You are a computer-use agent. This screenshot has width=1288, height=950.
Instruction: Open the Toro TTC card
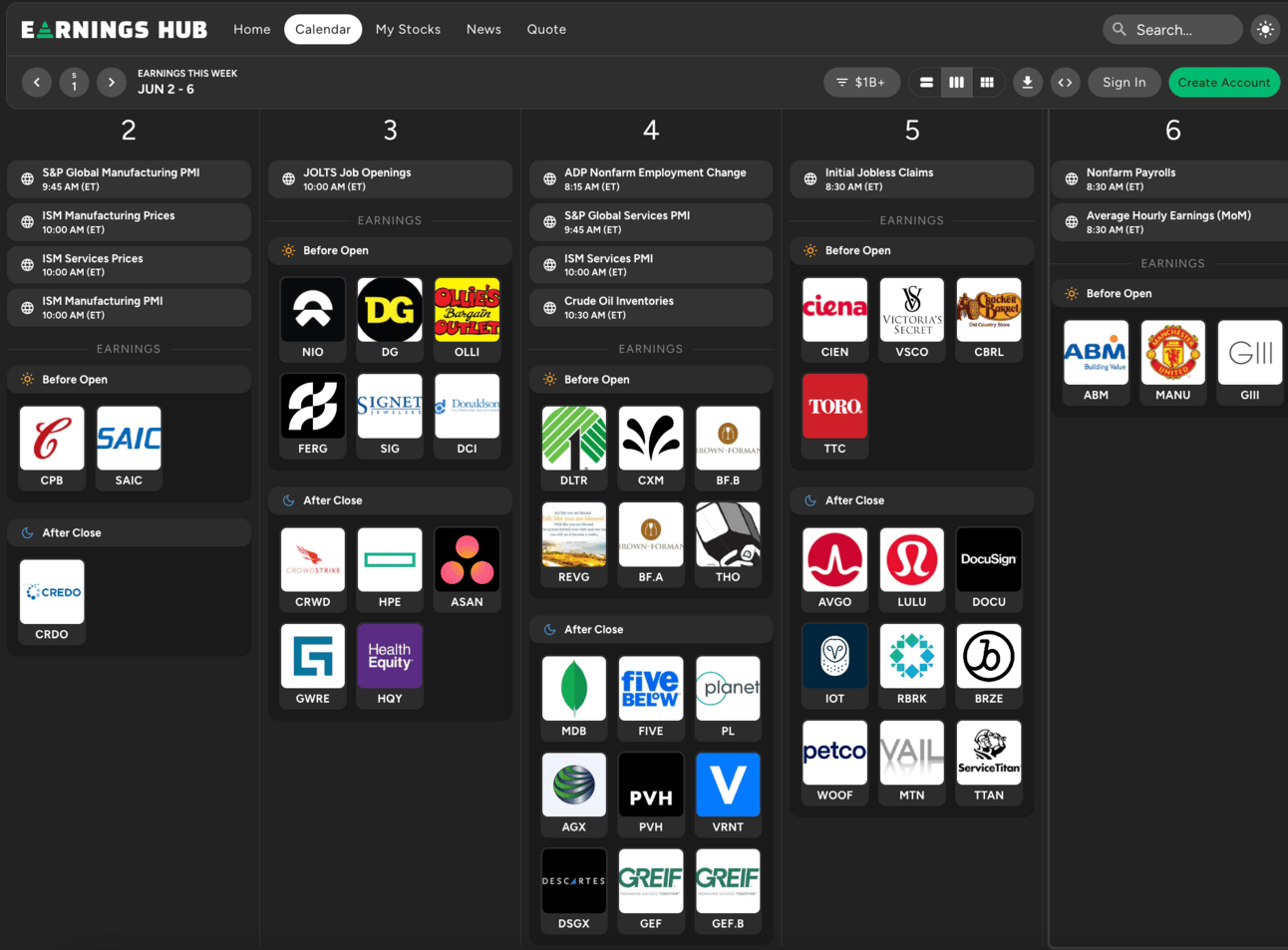pyautogui.click(x=835, y=416)
